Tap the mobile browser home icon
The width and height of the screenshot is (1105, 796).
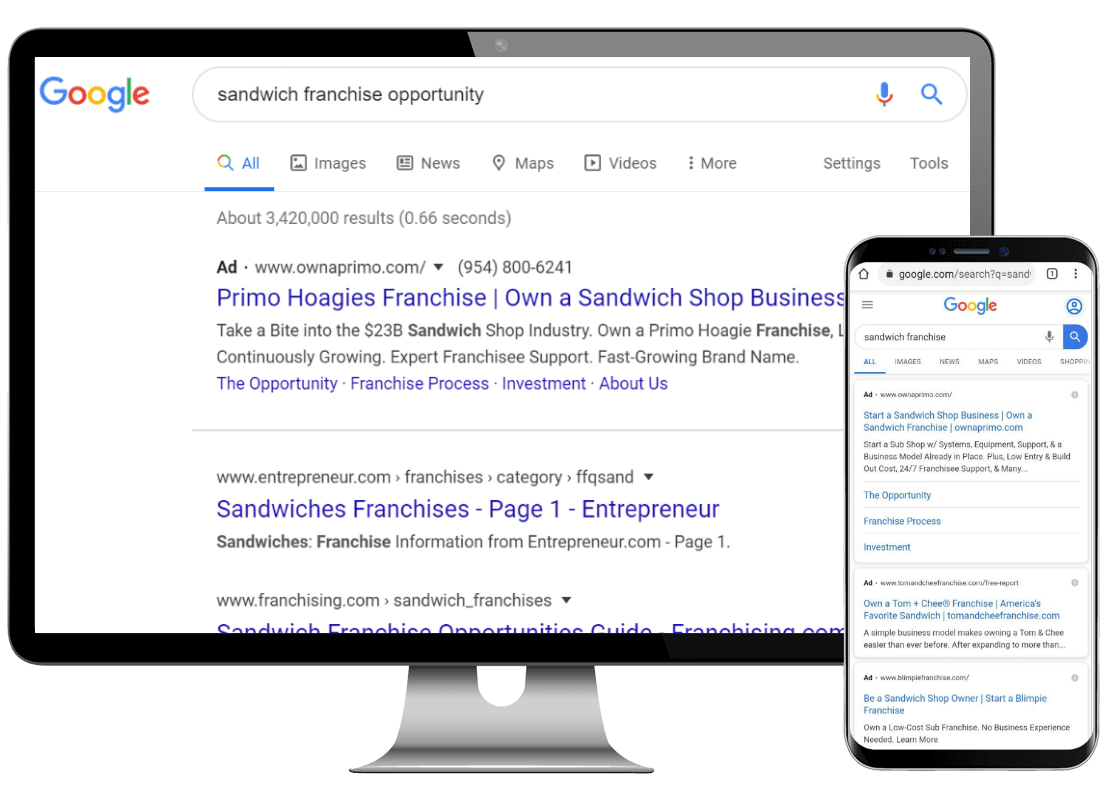(x=864, y=274)
